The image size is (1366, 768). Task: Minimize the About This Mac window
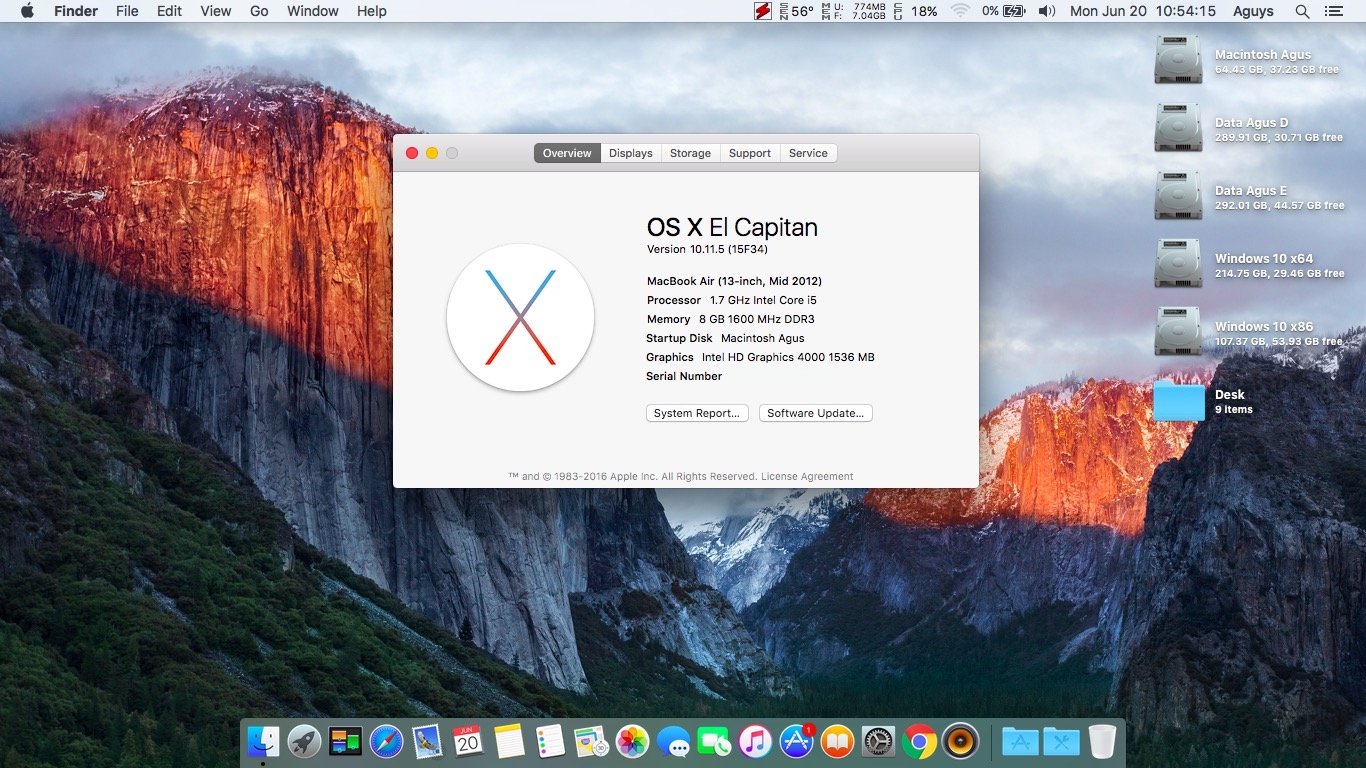[x=432, y=153]
